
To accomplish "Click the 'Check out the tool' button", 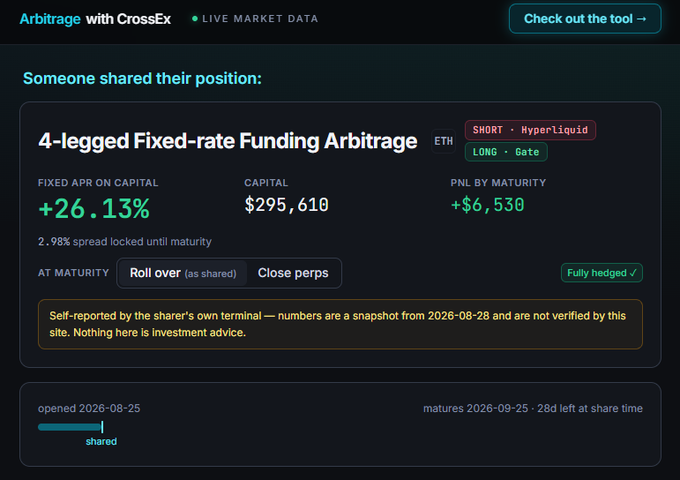I will 585,19.
